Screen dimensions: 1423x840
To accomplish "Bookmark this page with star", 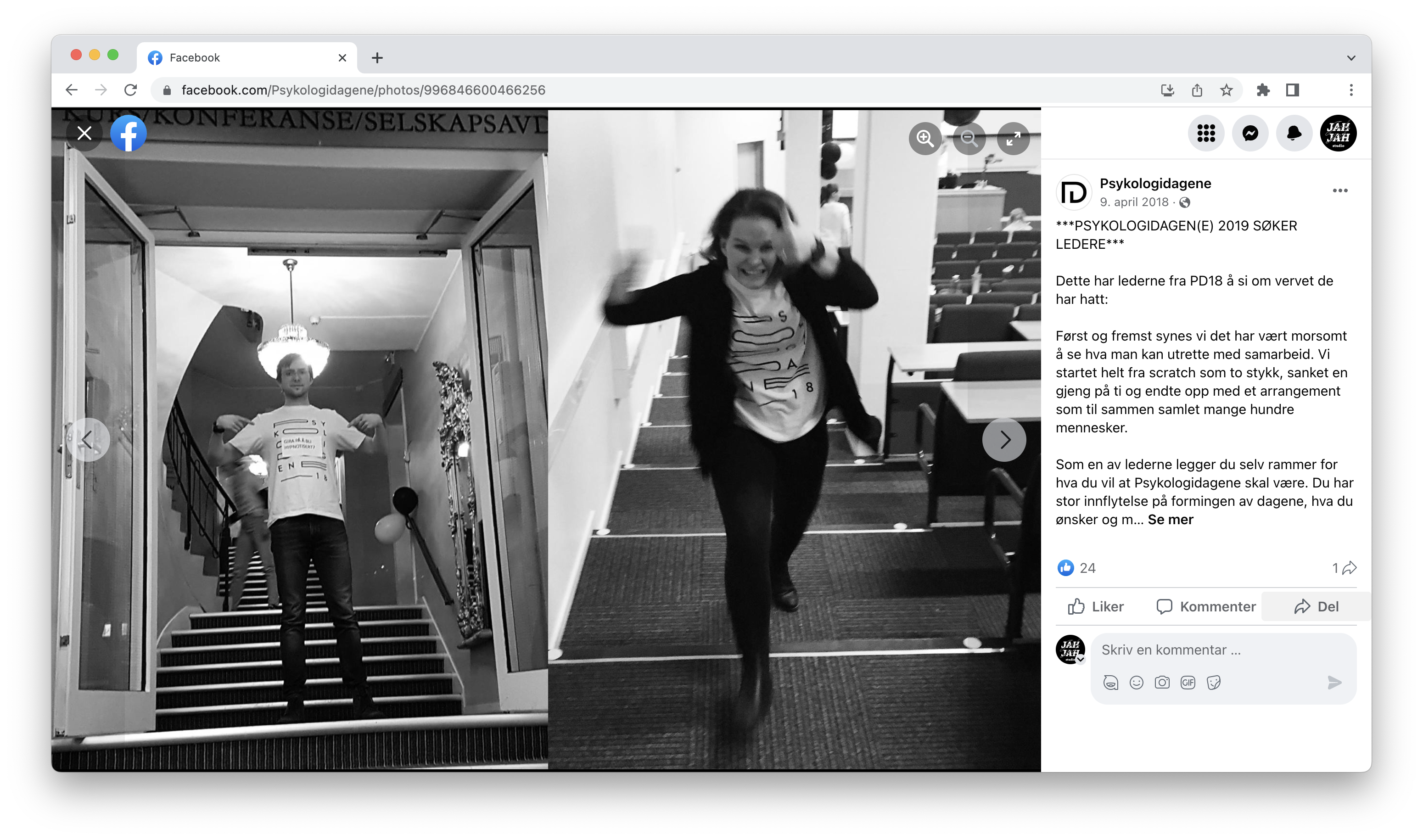I will (x=1226, y=90).
